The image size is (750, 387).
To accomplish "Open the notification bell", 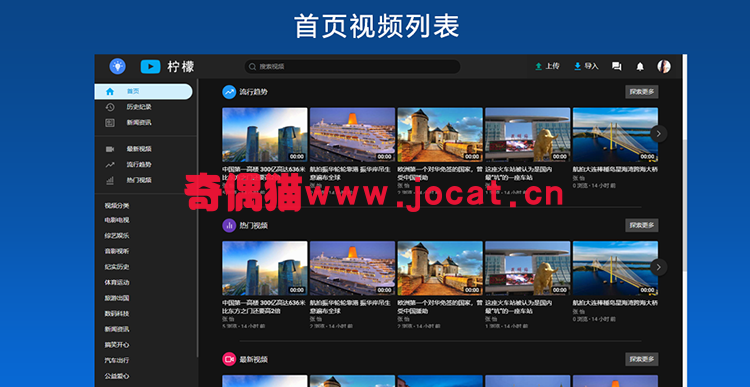I will point(640,67).
